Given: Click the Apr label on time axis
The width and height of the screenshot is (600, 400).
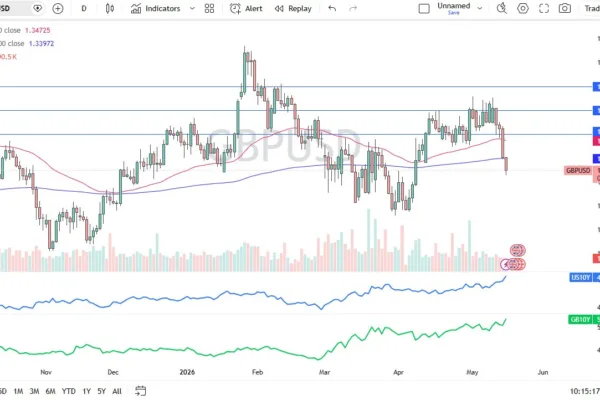Looking at the screenshot, I should [398, 372].
